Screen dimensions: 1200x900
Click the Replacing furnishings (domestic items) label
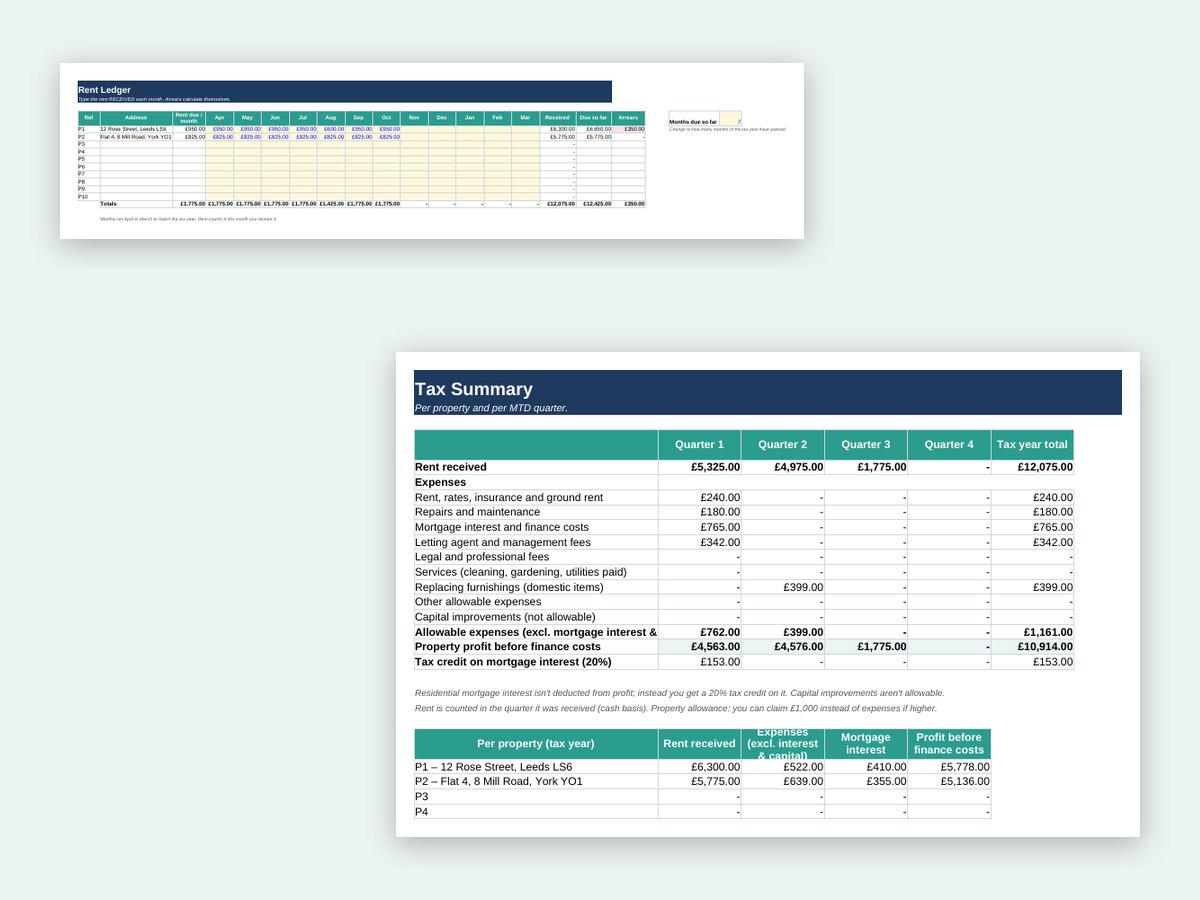(536, 587)
